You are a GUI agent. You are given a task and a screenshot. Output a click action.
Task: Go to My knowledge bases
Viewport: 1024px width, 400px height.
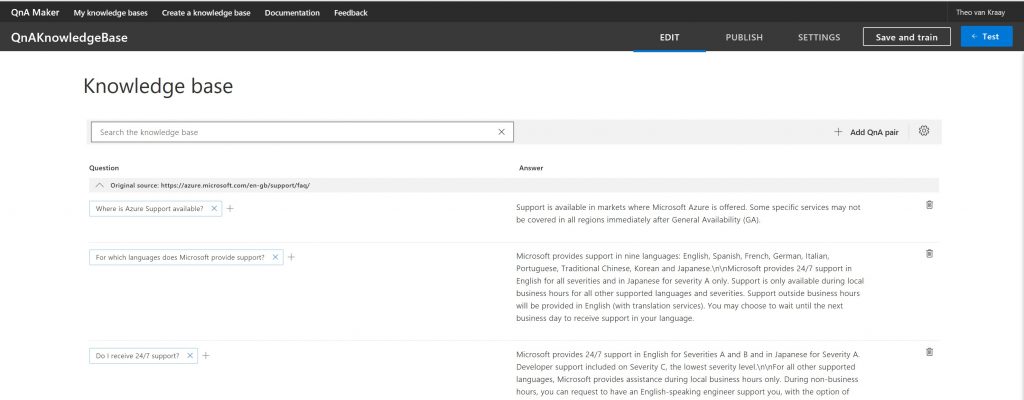[111, 13]
